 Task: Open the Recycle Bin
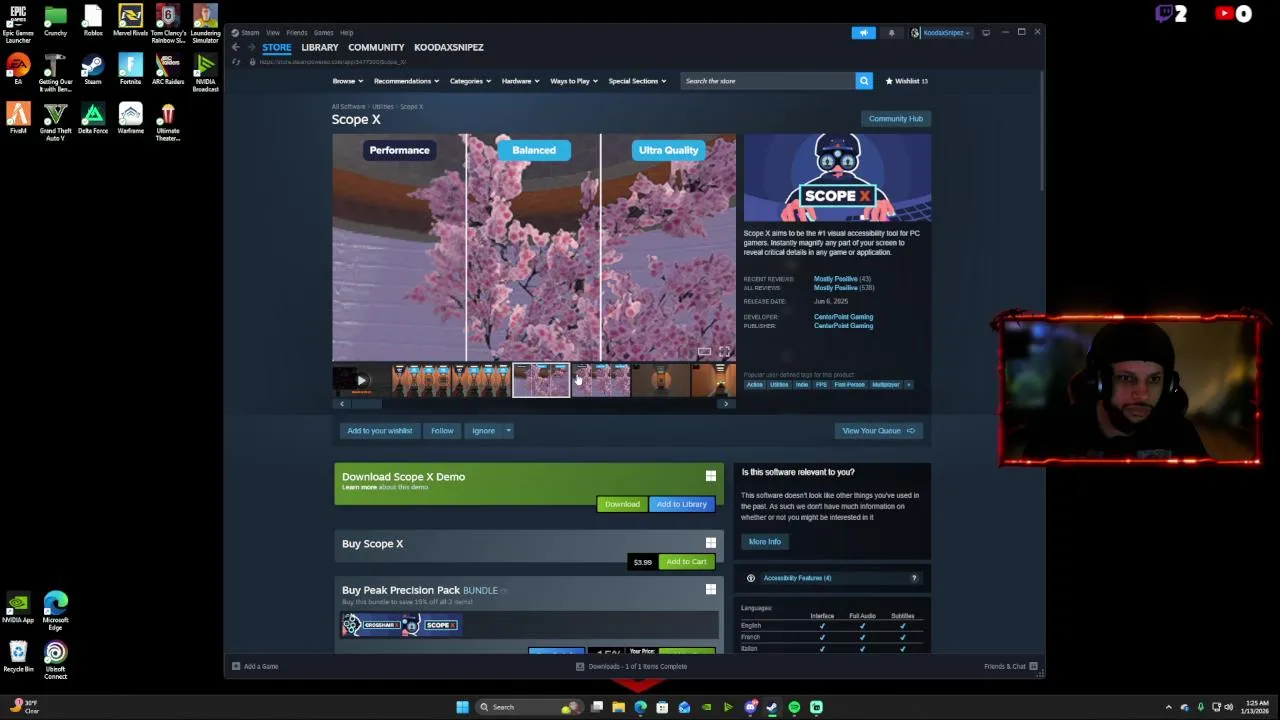(x=18, y=657)
